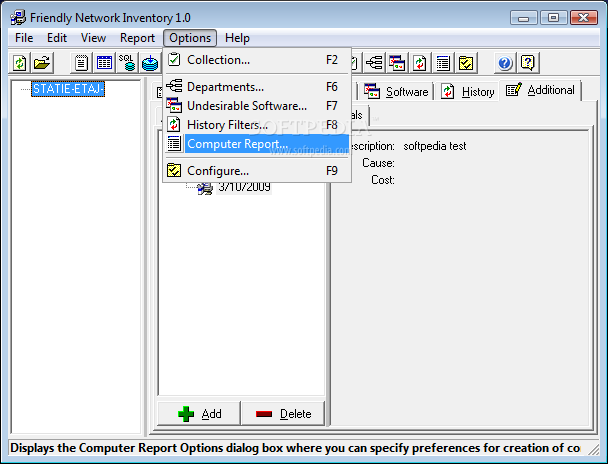Click the Undesirable Software toolbar icon

[397, 63]
